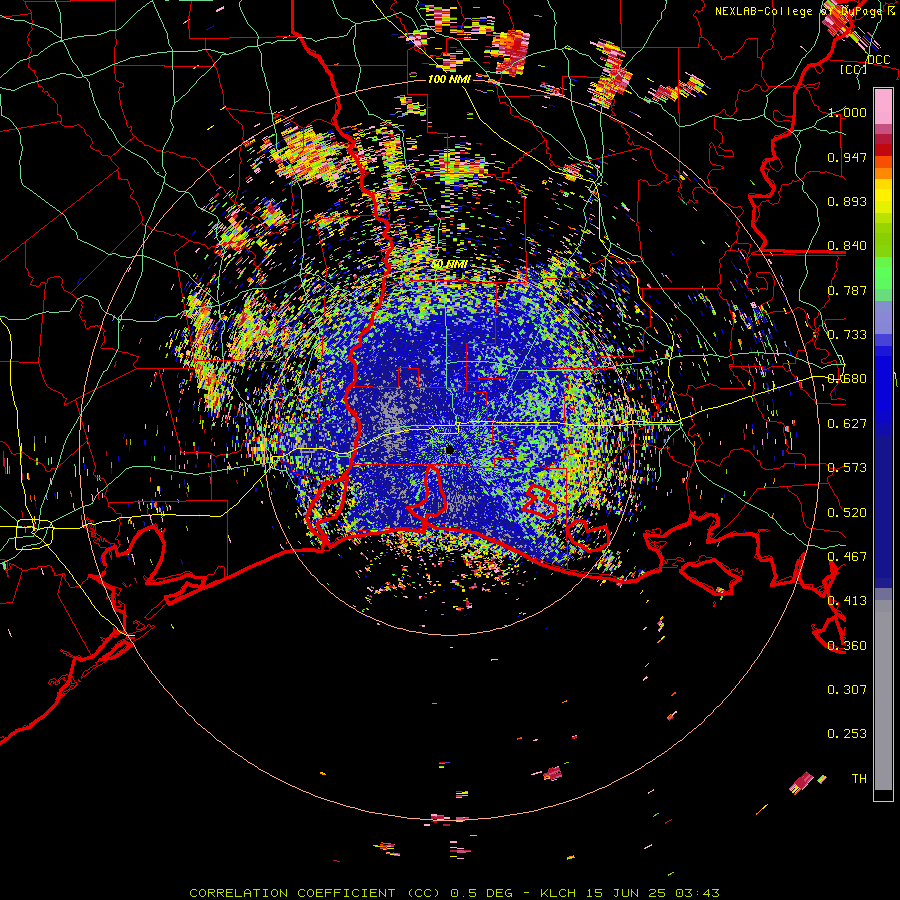The height and width of the screenshot is (900, 900).
Task: Select the 0.520 scale label
Action: (847, 513)
